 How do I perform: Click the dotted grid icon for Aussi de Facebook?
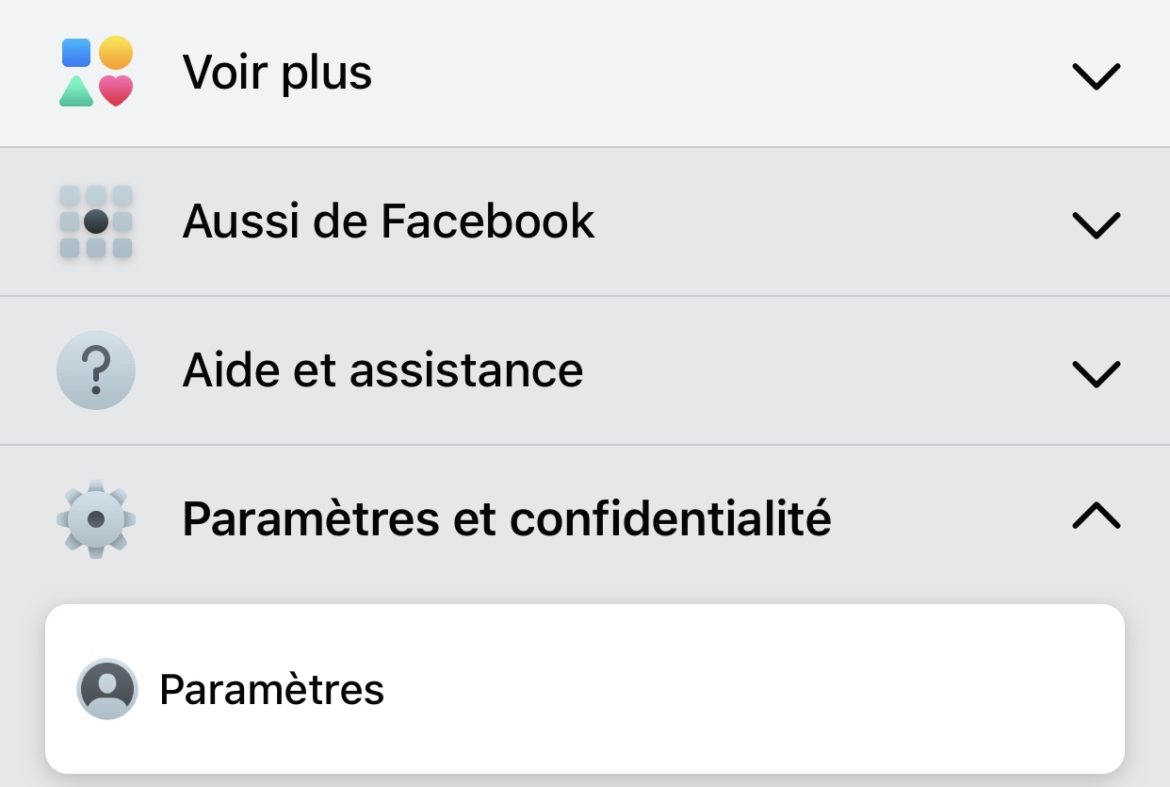click(96, 221)
